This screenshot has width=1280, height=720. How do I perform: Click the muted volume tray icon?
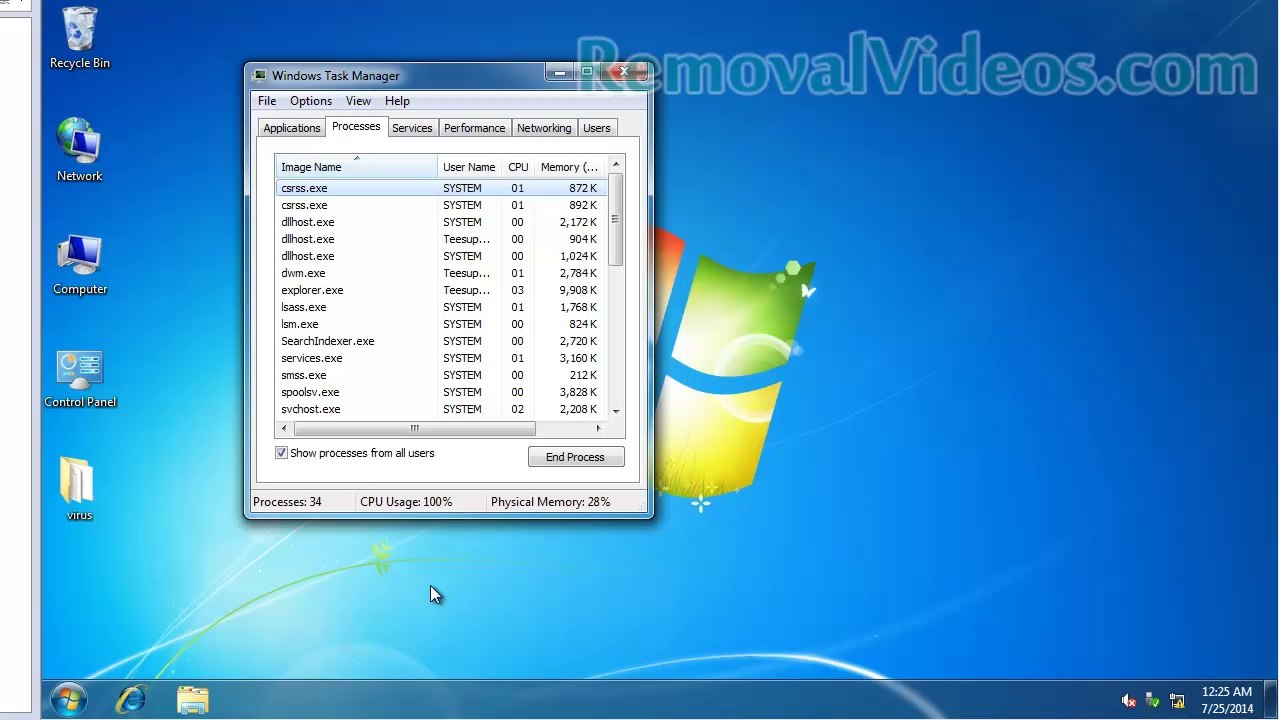coord(1129,701)
